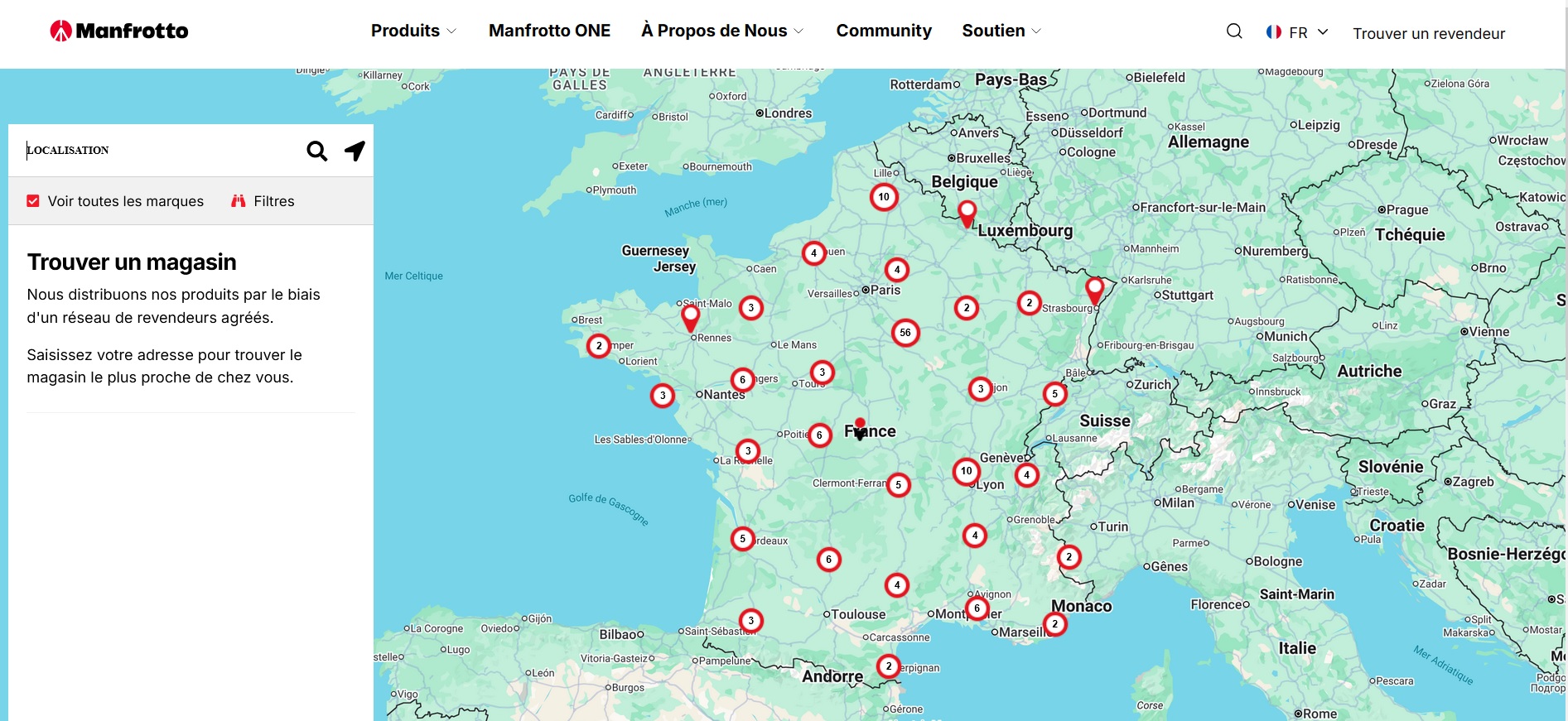The image size is (1568, 721).
Task: Submit the location search with magnifier icon
Action: 317,151
